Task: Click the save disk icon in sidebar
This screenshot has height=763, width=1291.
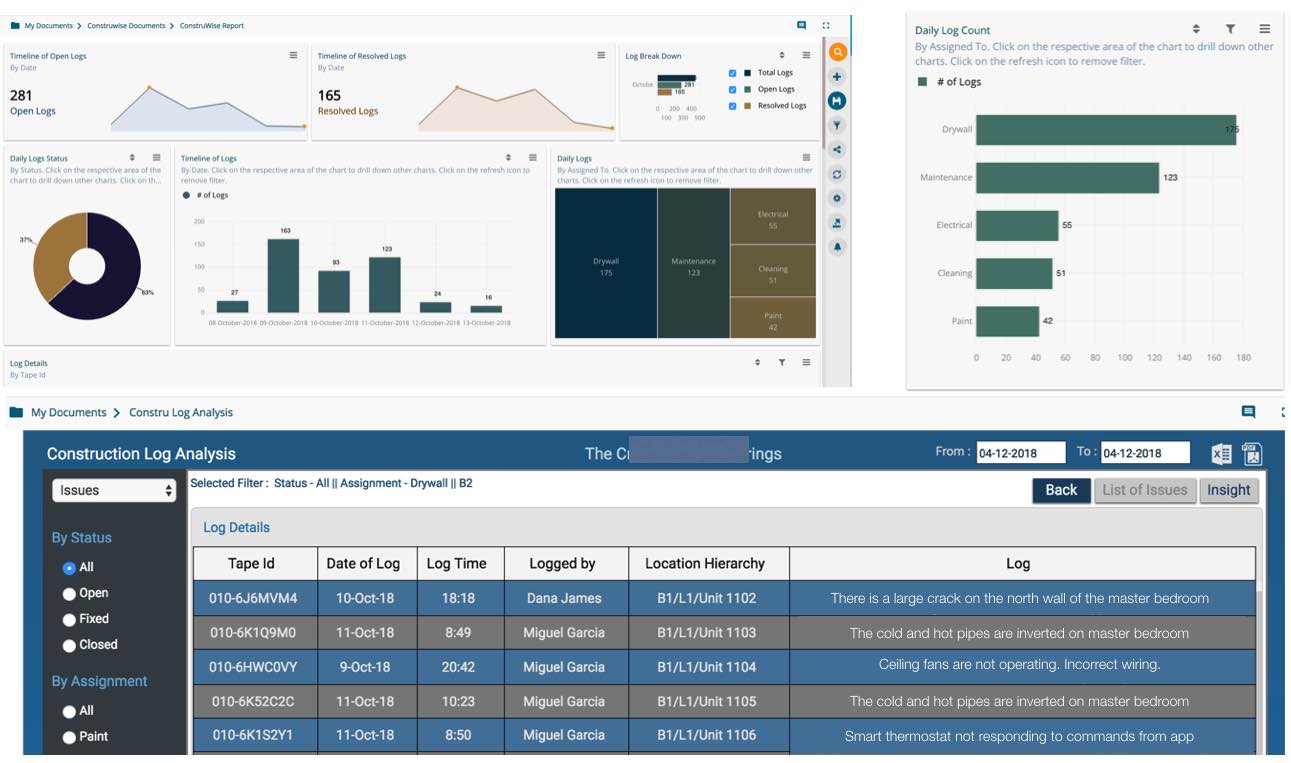Action: pos(837,101)
